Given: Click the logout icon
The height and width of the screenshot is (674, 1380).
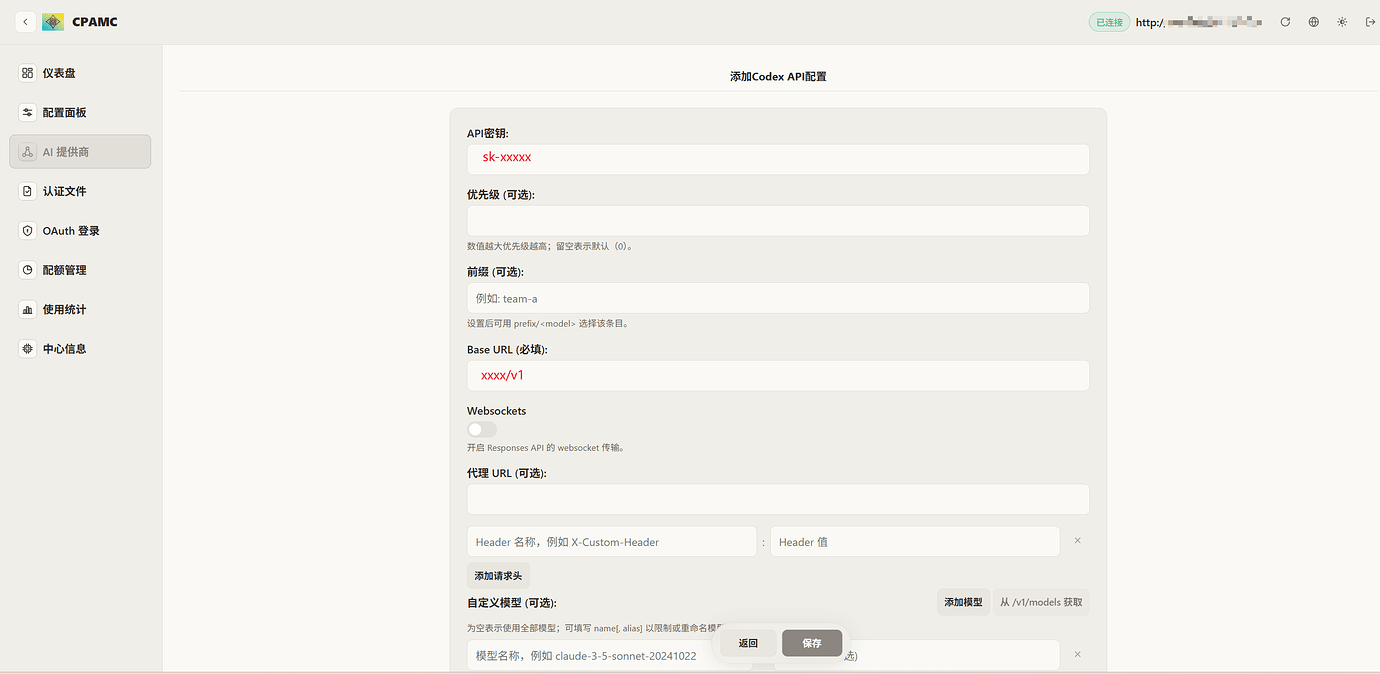Looking at the screenshot, I should [1370, 22].
